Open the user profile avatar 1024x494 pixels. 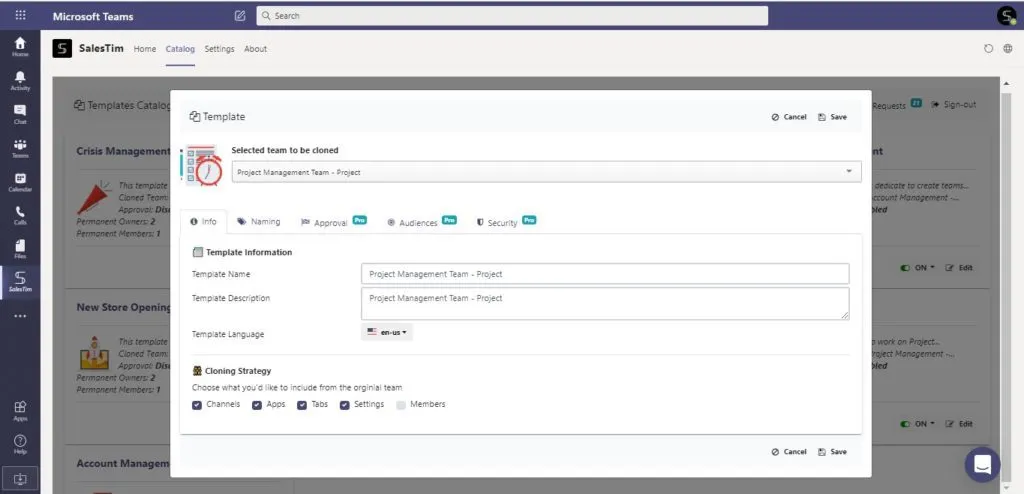(1006, 16)
